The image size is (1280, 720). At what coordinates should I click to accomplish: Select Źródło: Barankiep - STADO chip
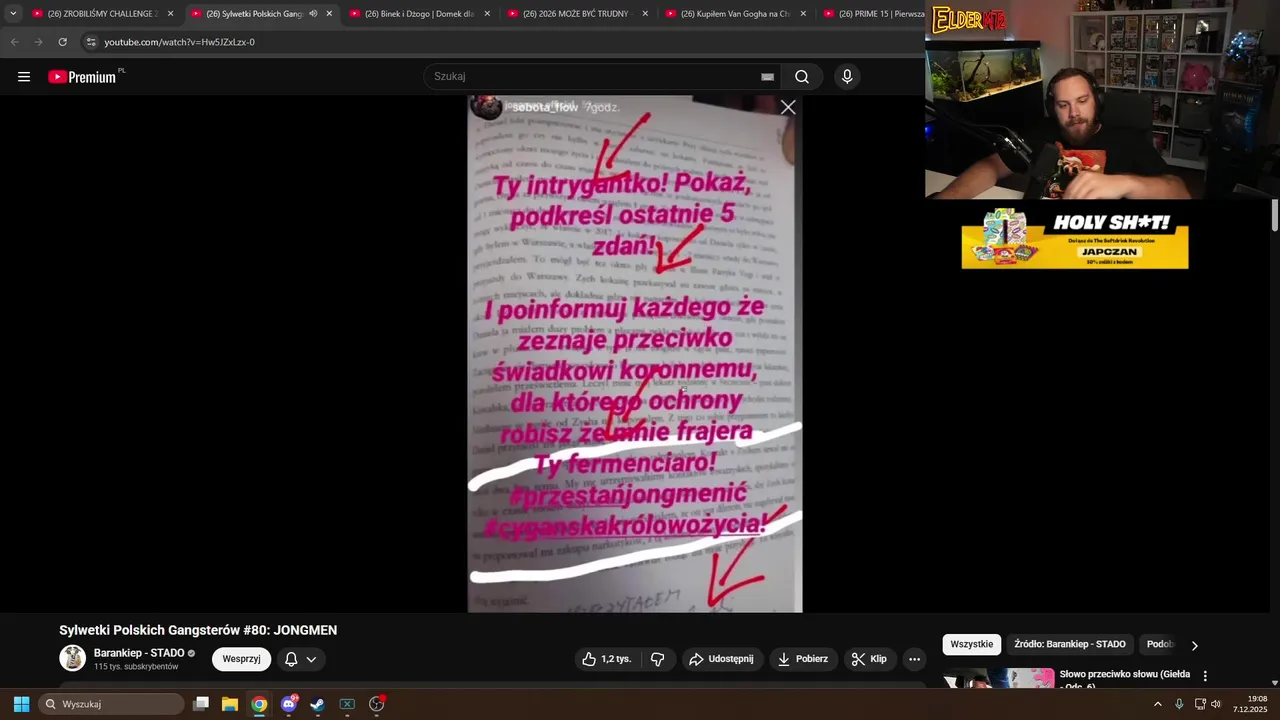pos(1070,645)
